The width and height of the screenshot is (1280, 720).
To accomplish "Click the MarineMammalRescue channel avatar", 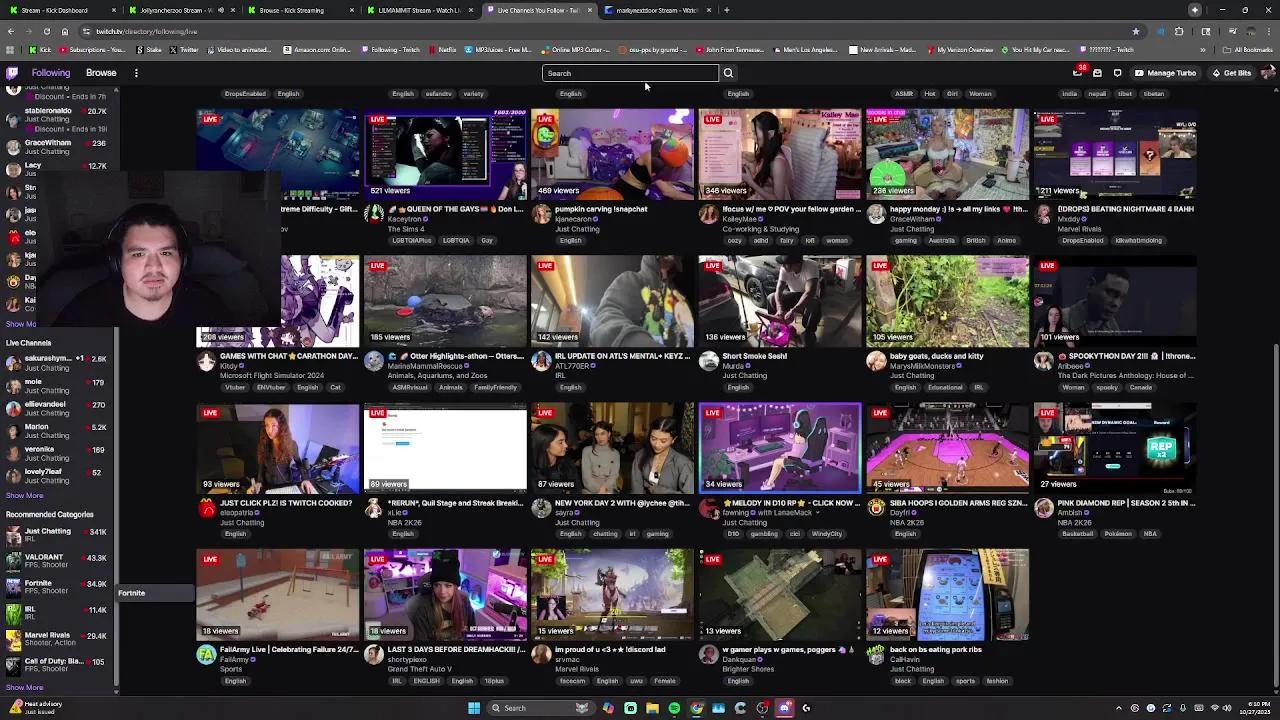I will click(x=374, y=361).
